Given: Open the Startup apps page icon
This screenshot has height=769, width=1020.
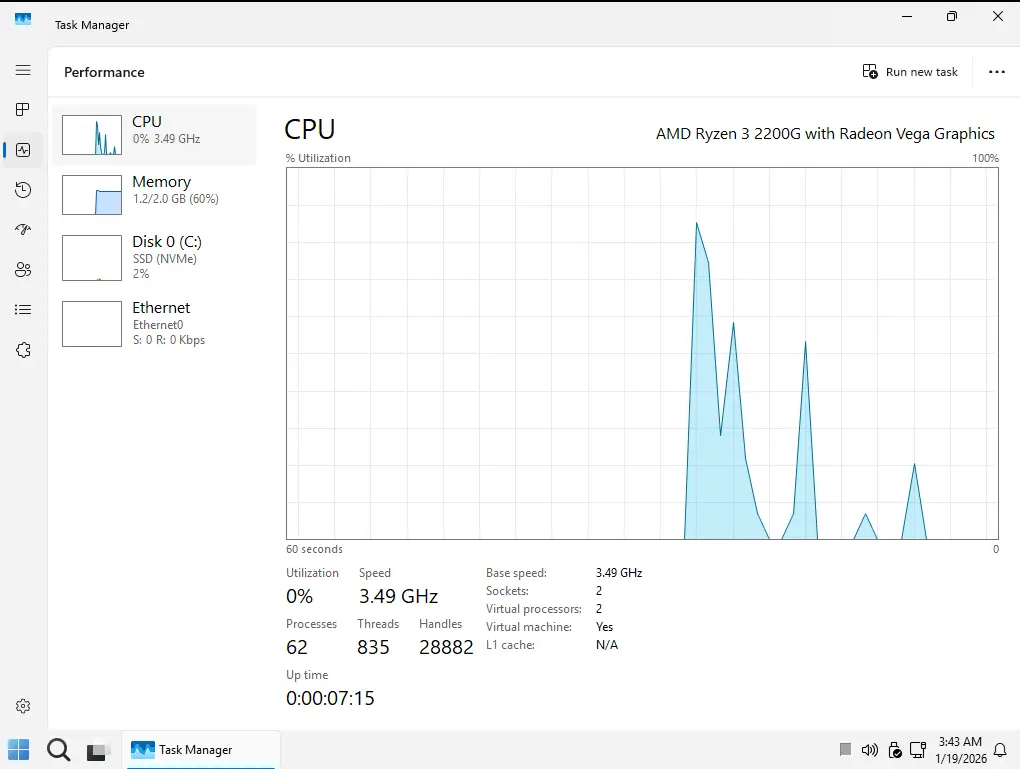Looking at the screenshot, I should [x=23, y=230].
